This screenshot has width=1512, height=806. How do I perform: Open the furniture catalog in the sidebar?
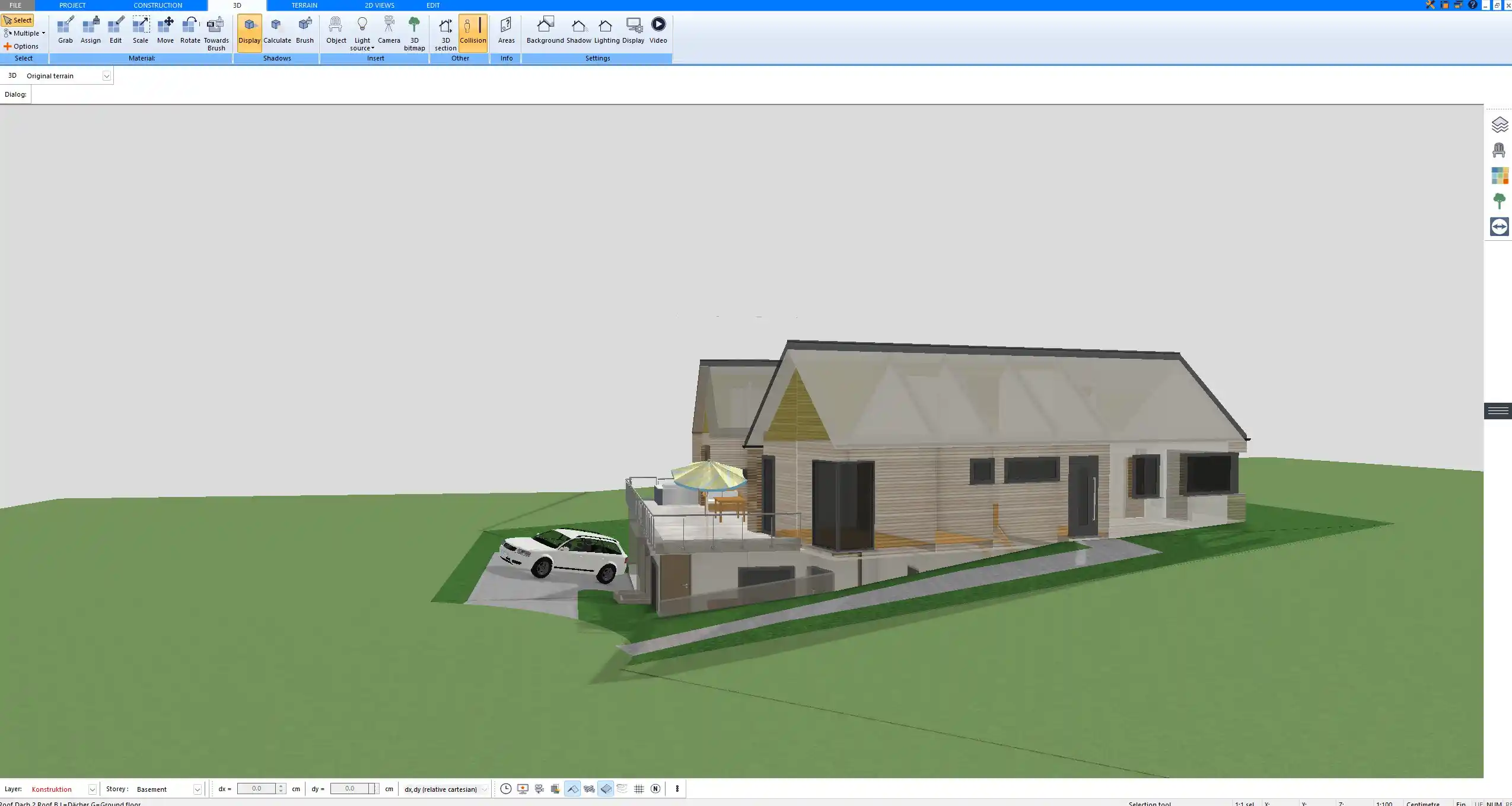(x=1498, y=149)
